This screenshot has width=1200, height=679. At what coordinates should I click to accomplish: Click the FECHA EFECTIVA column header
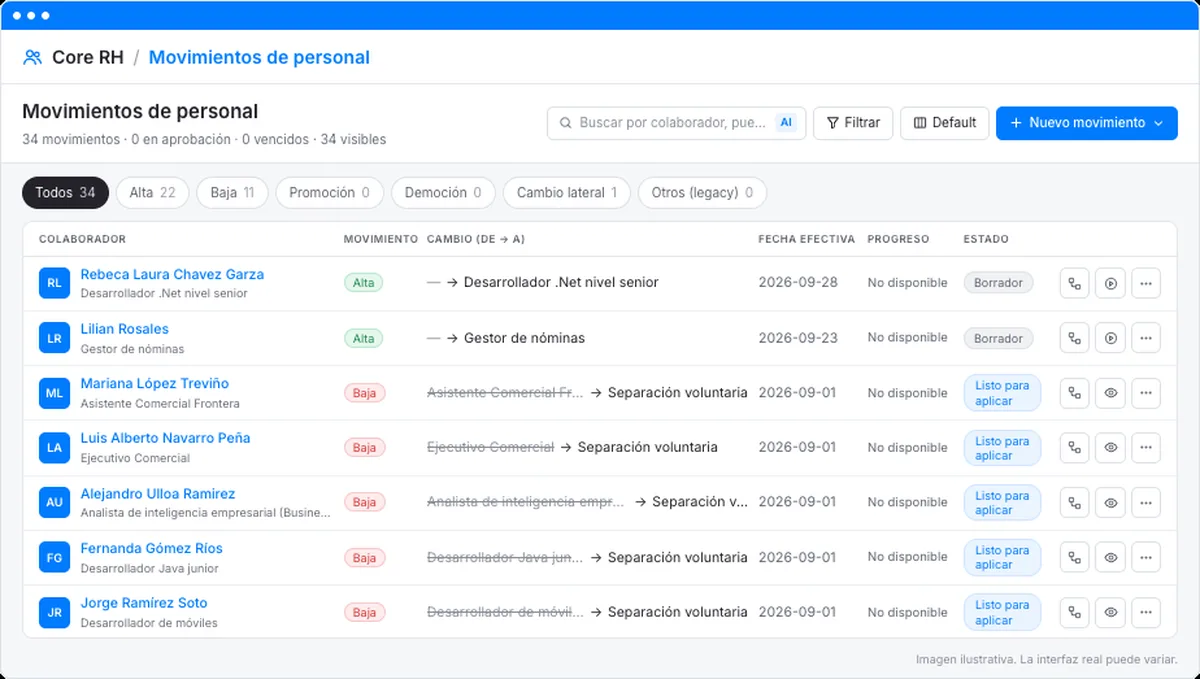[806, 239]
